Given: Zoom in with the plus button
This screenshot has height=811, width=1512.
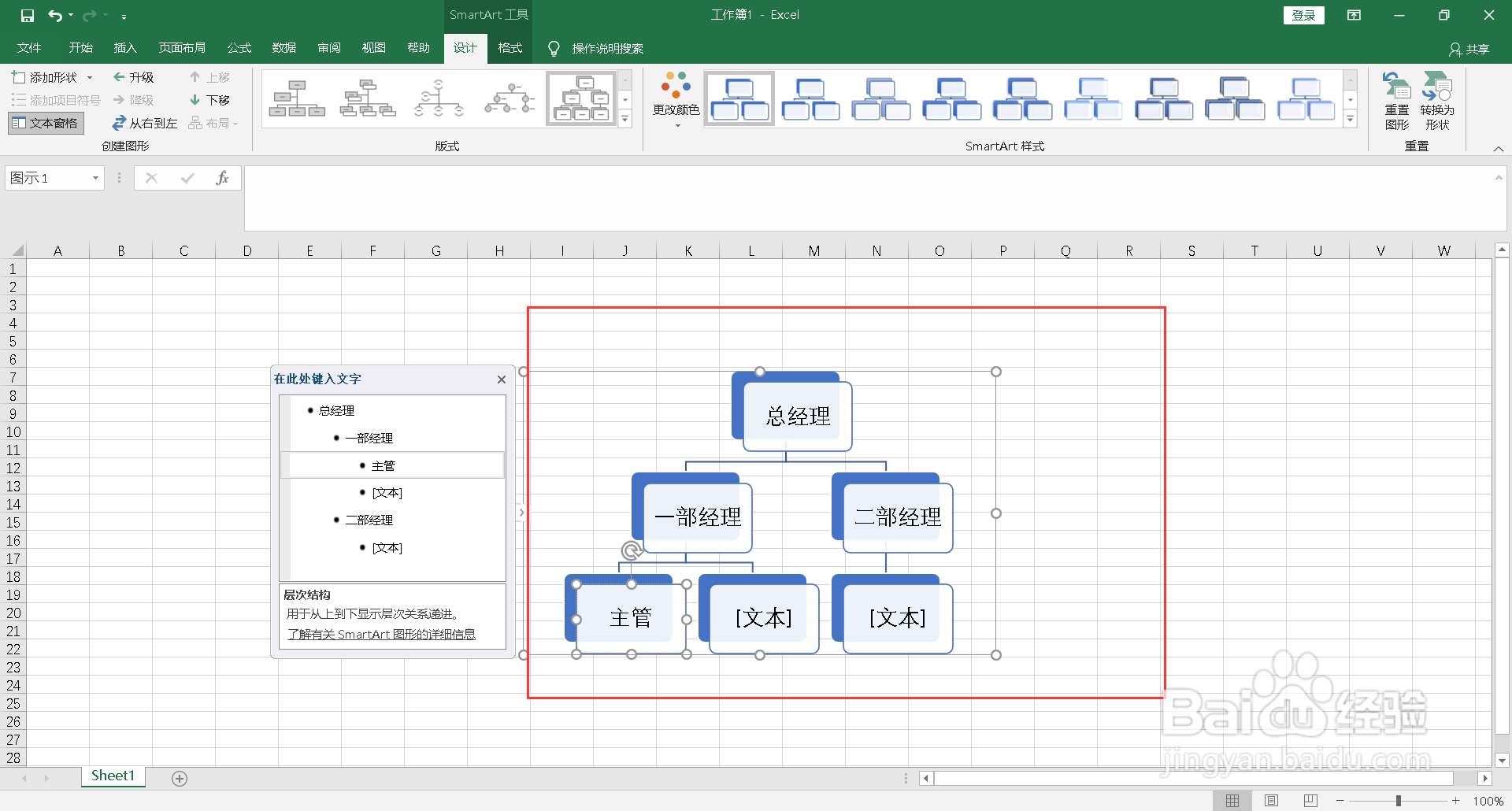Looking at the screenshot, I should [x=1456, y=801].
